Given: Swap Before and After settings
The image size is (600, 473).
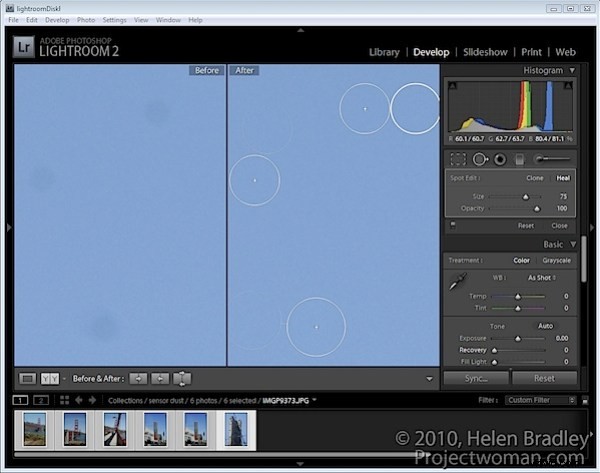Looking at the screenshot, I should 182,378.
